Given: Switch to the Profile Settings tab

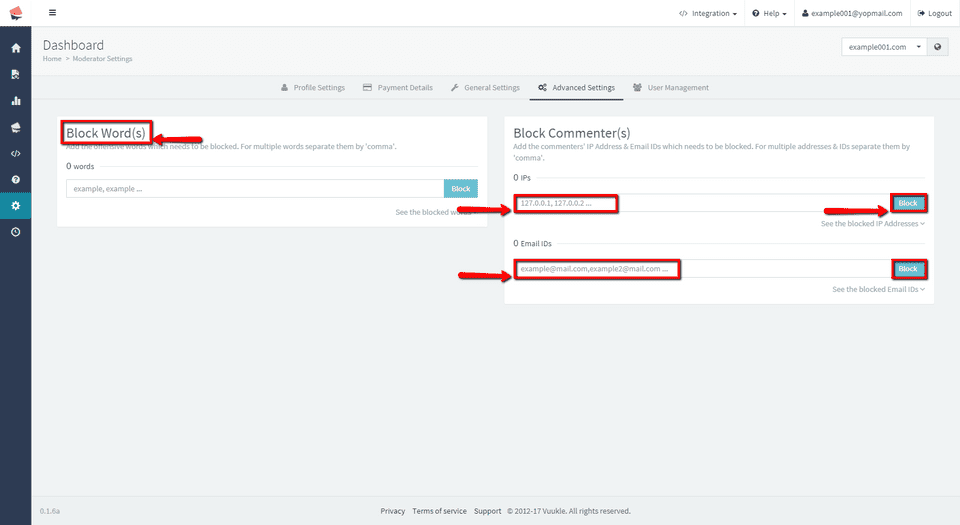Looking at the screenshot, I should pos(312,88).
